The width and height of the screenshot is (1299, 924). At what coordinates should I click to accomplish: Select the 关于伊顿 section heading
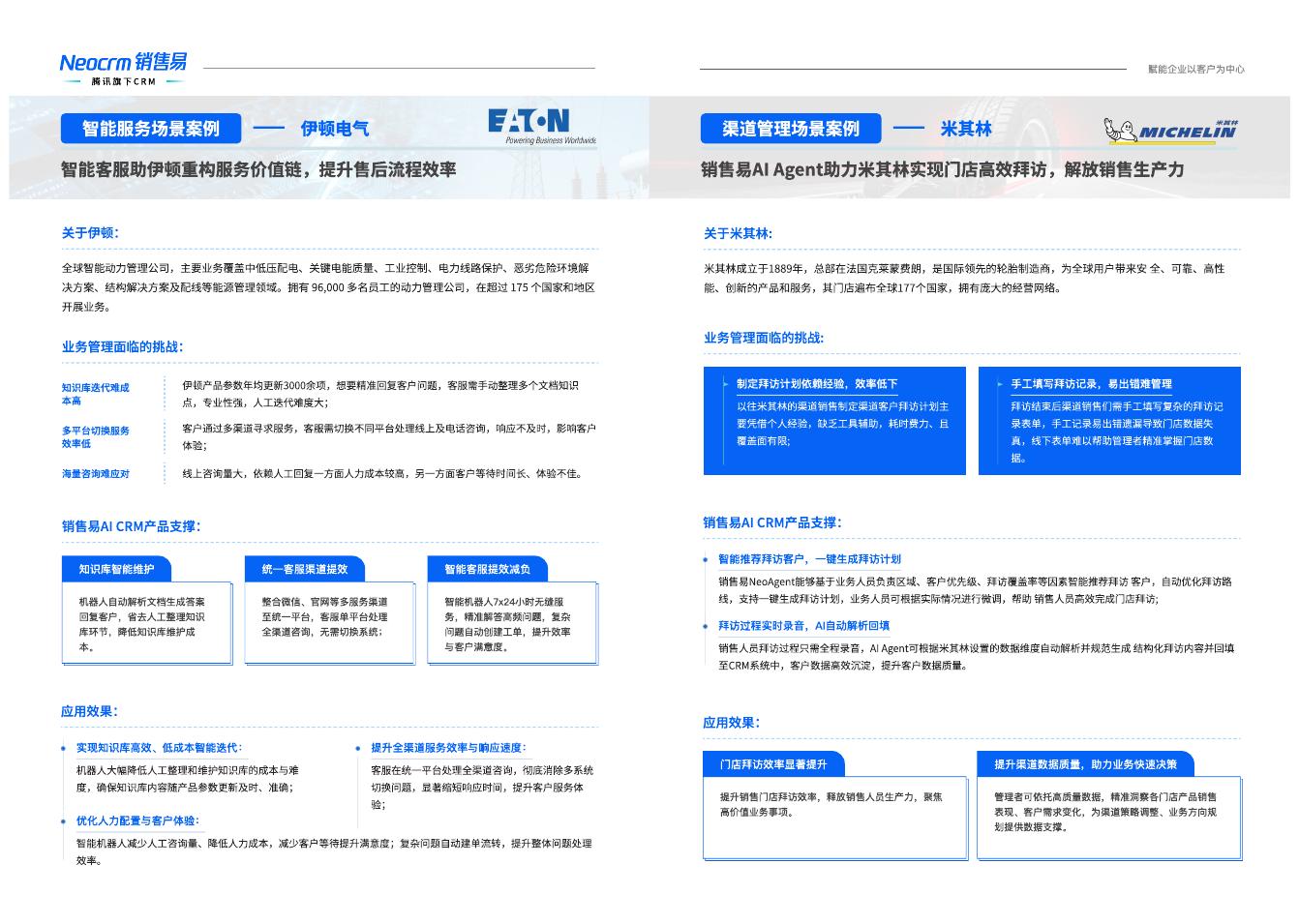pos(90,232)
